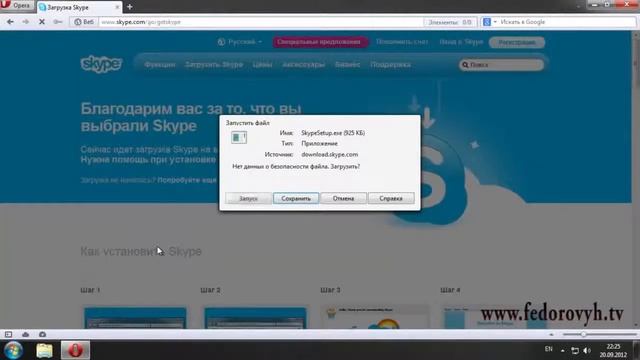The width and height of the screenshot is (640, 360).
Task: Click the Попробуйте еще раз link
Action: 187,180
